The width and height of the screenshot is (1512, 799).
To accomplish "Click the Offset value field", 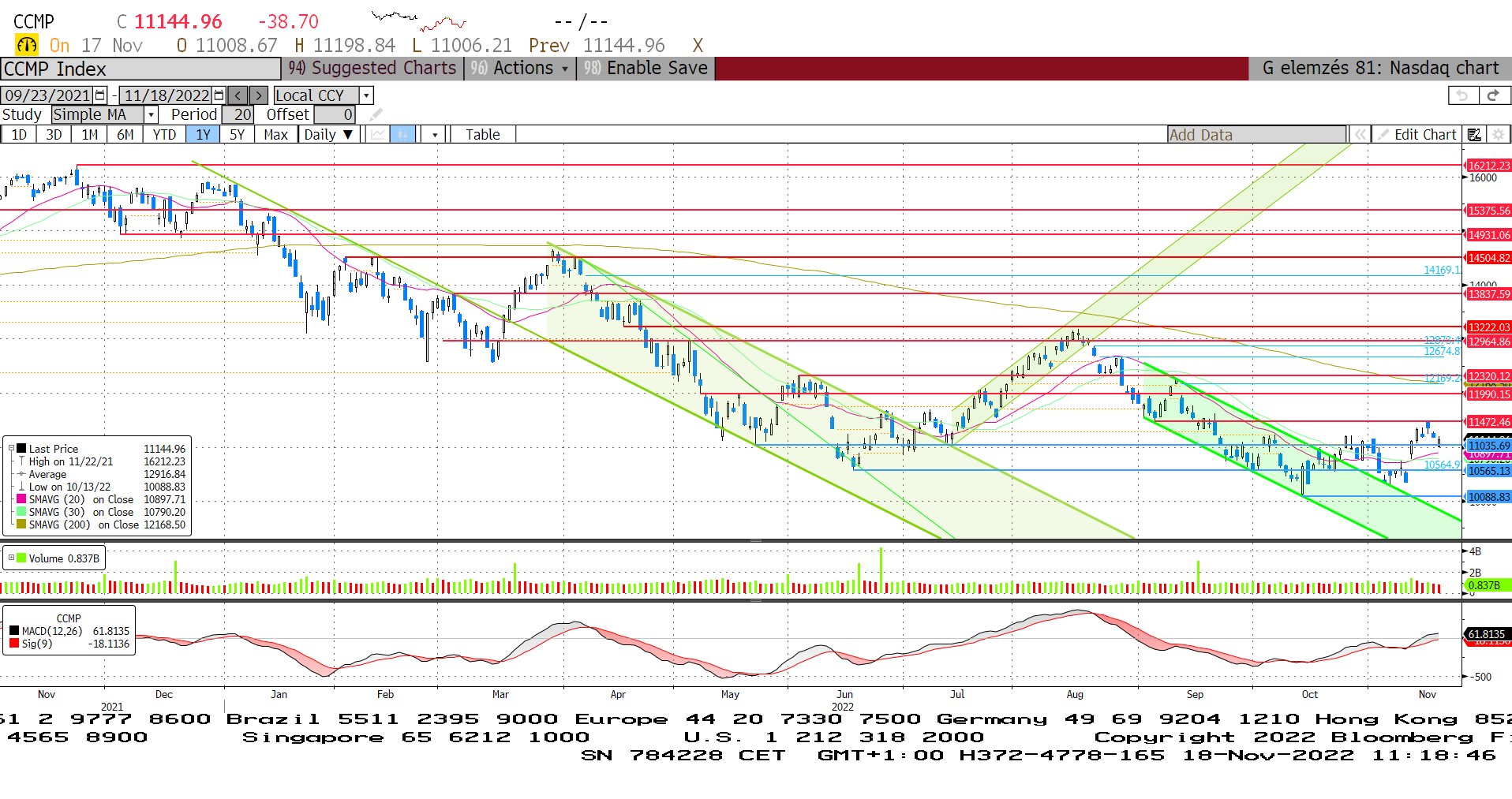I will (335, 115).
